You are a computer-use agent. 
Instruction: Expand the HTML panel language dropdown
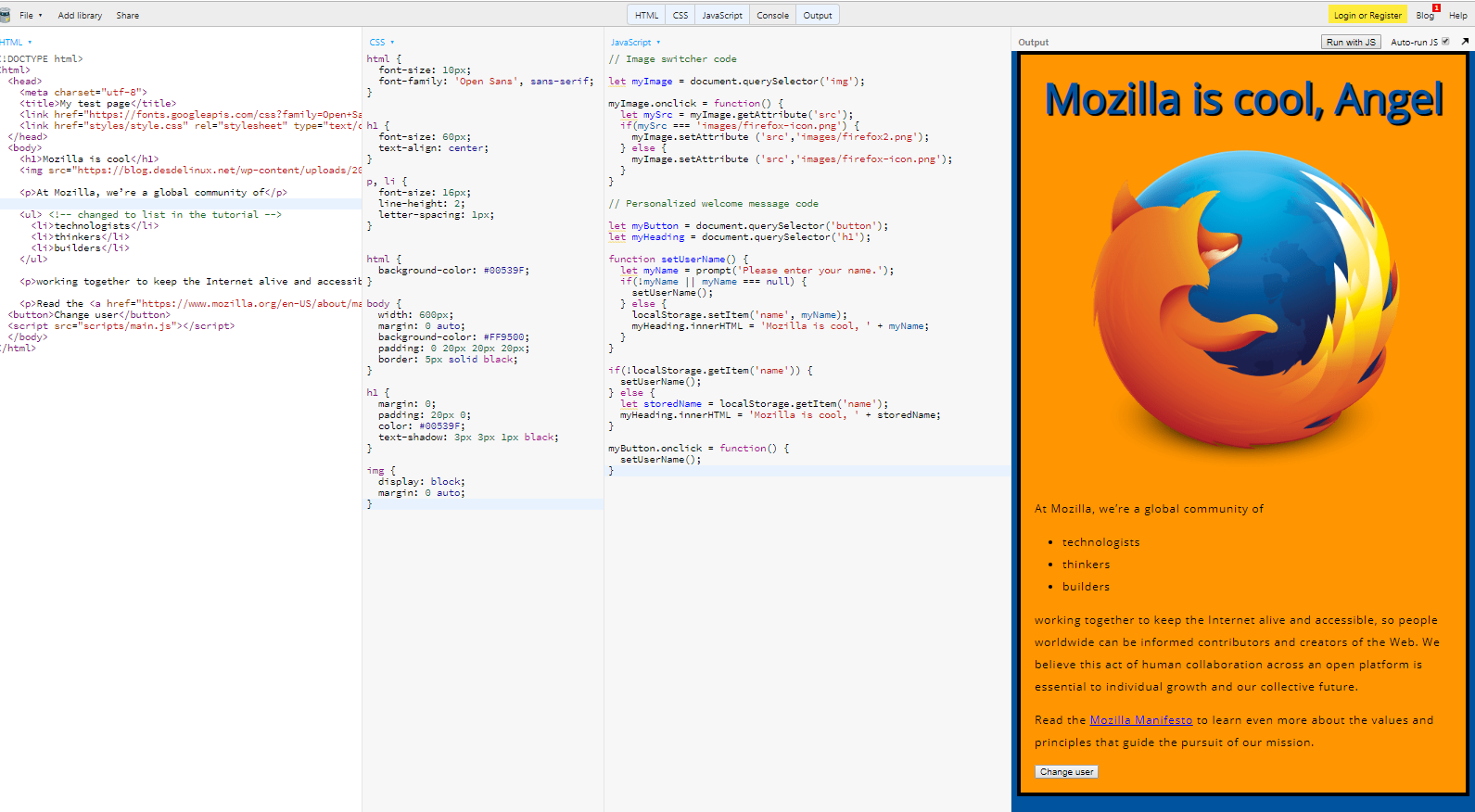coord(16,42)
